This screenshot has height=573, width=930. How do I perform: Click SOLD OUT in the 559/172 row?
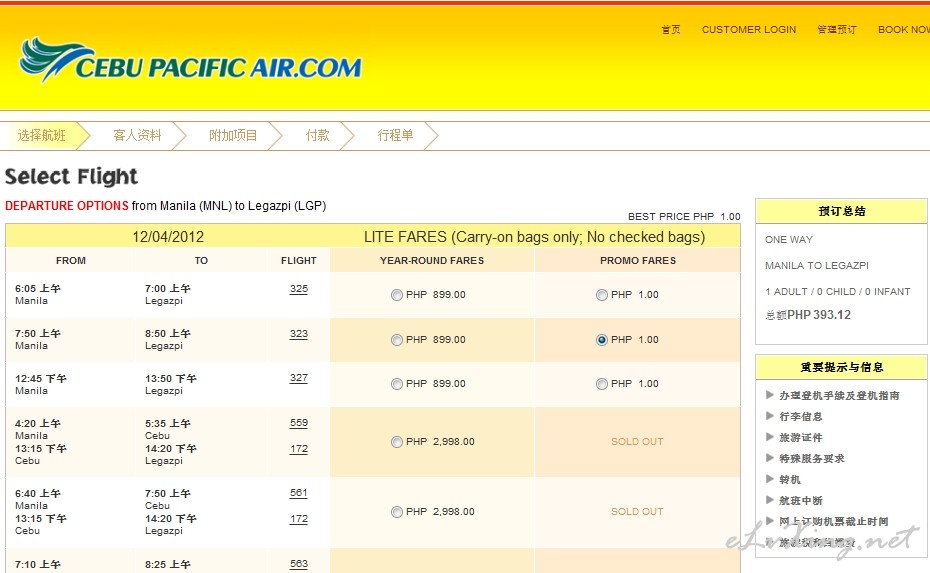point(637,442)
